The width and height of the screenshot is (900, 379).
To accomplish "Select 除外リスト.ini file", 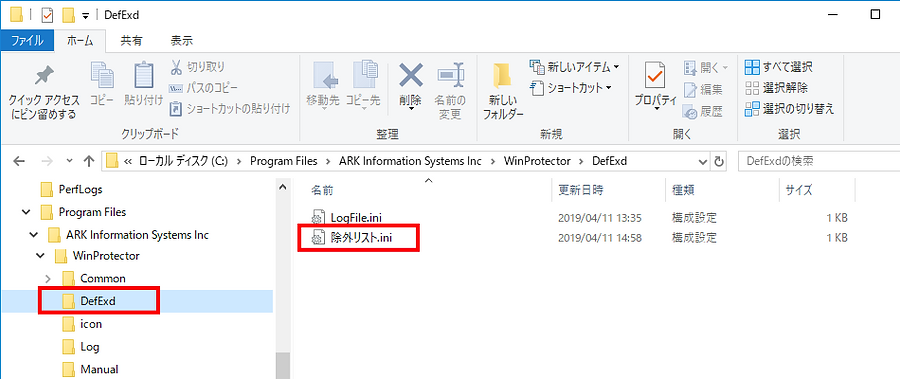I will coord(352,237).
